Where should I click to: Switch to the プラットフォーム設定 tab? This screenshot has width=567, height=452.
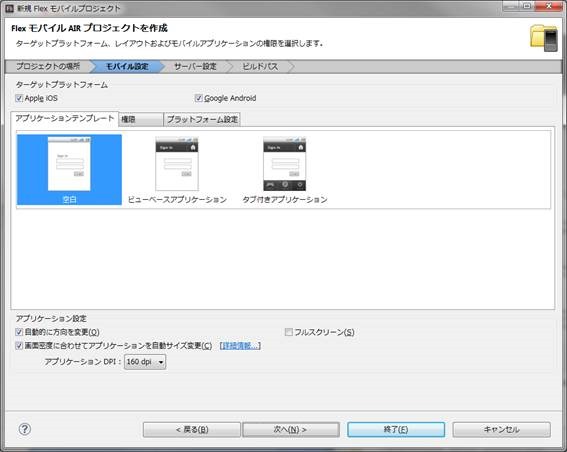point(202,119)
